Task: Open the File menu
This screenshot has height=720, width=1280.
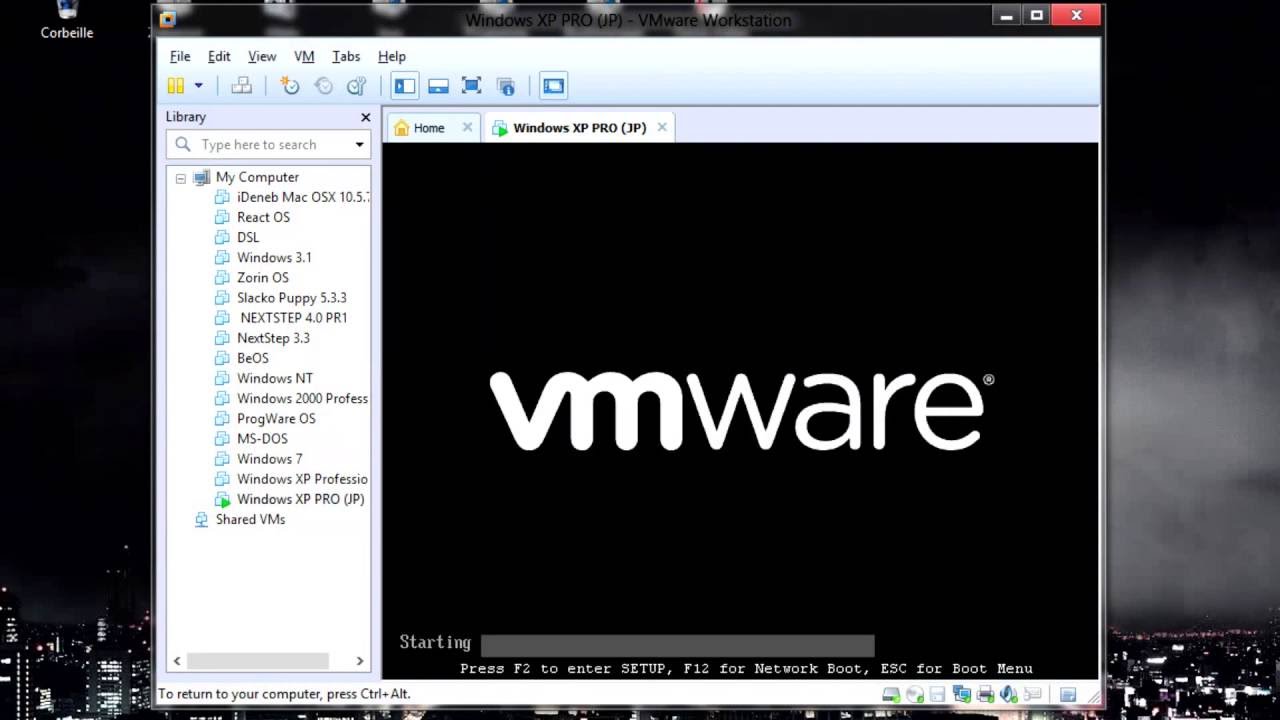Action: [x=180, y=56]
